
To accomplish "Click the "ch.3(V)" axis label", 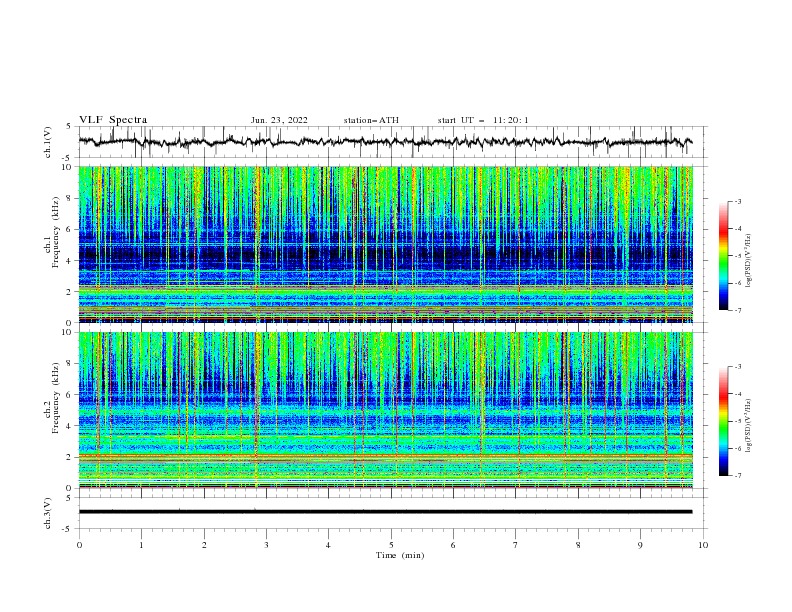I will (48, 513).
